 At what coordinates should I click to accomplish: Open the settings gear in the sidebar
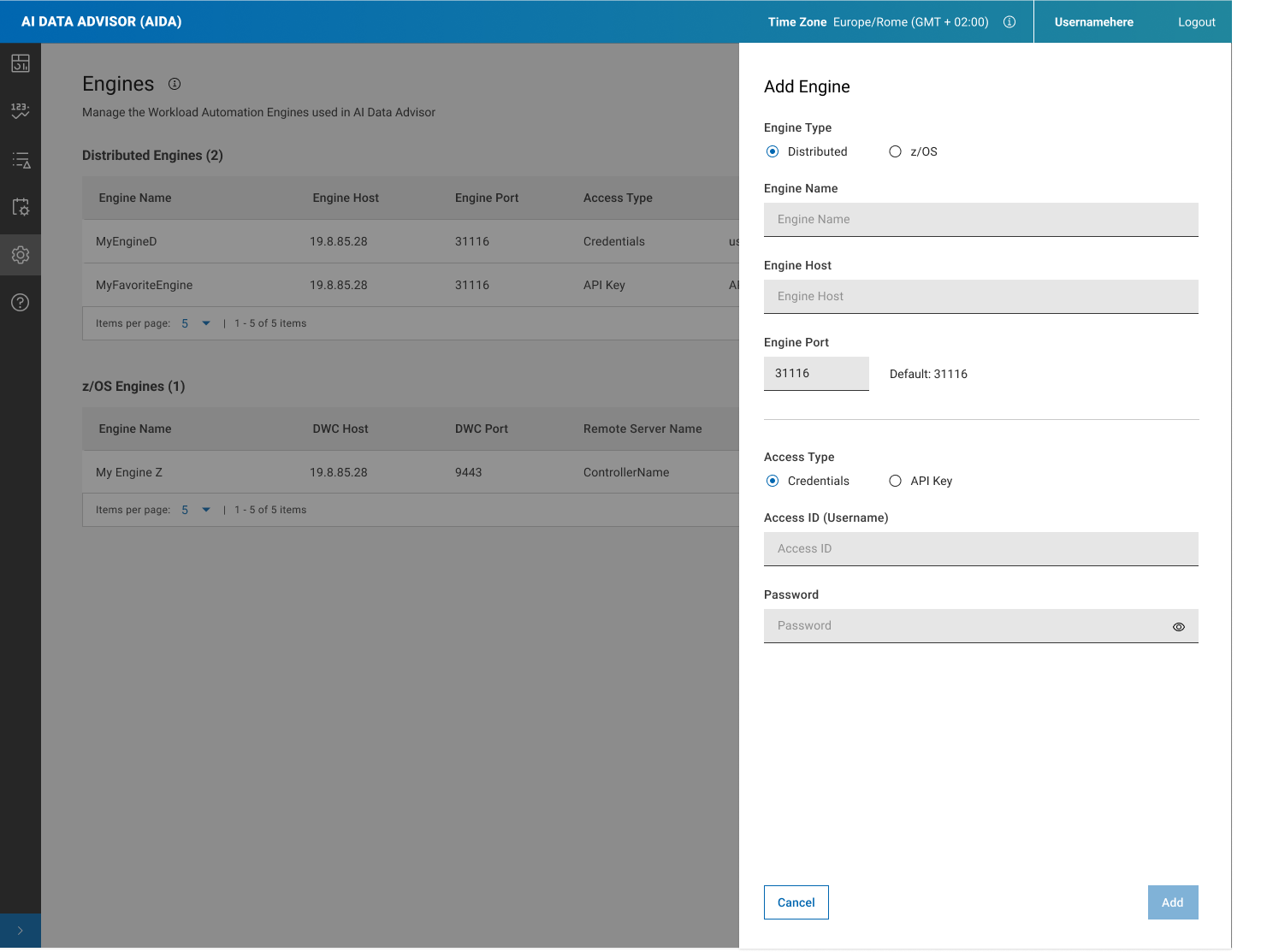(x=21, y=255)
